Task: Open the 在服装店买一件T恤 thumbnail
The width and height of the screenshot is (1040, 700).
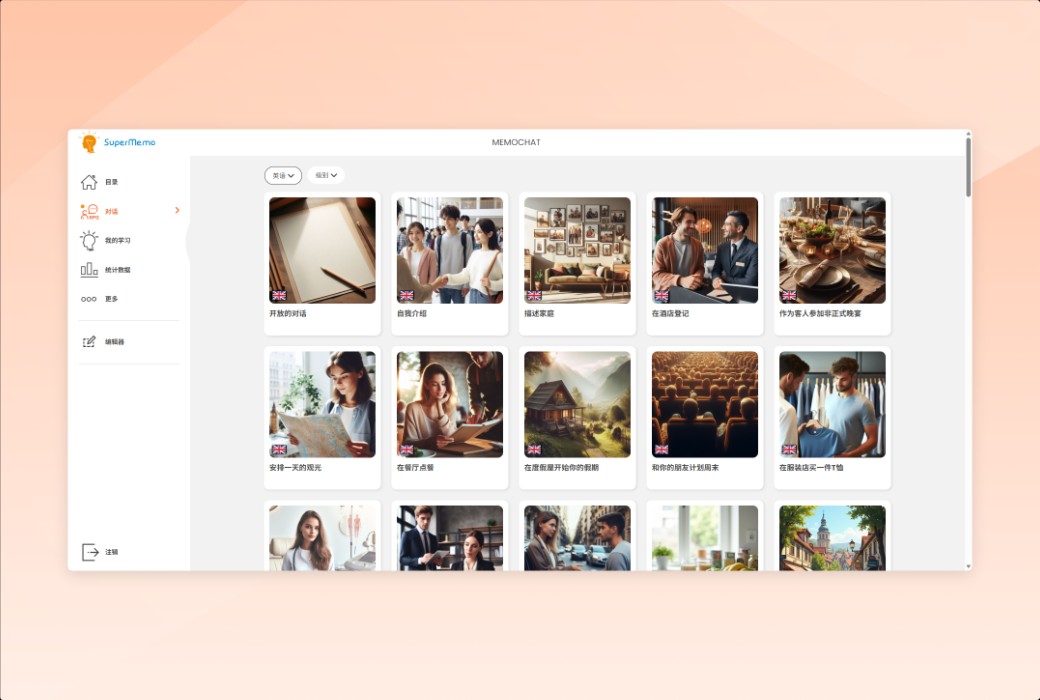Action: (832, 404)
